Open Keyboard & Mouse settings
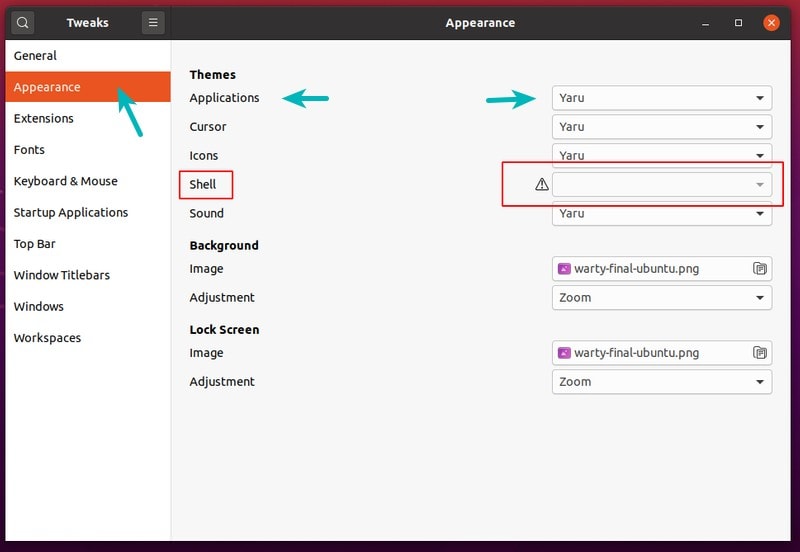 tap(88, 181)
